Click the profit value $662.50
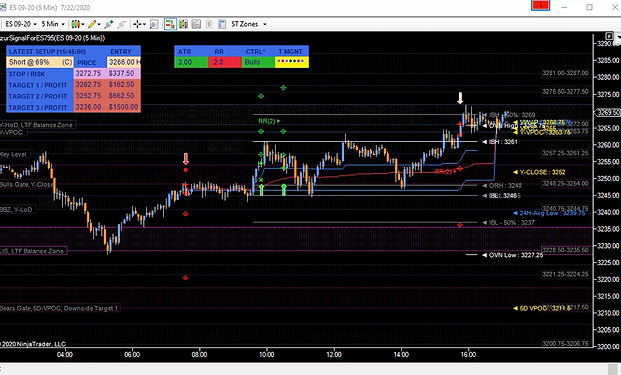 tap(122, 95)
